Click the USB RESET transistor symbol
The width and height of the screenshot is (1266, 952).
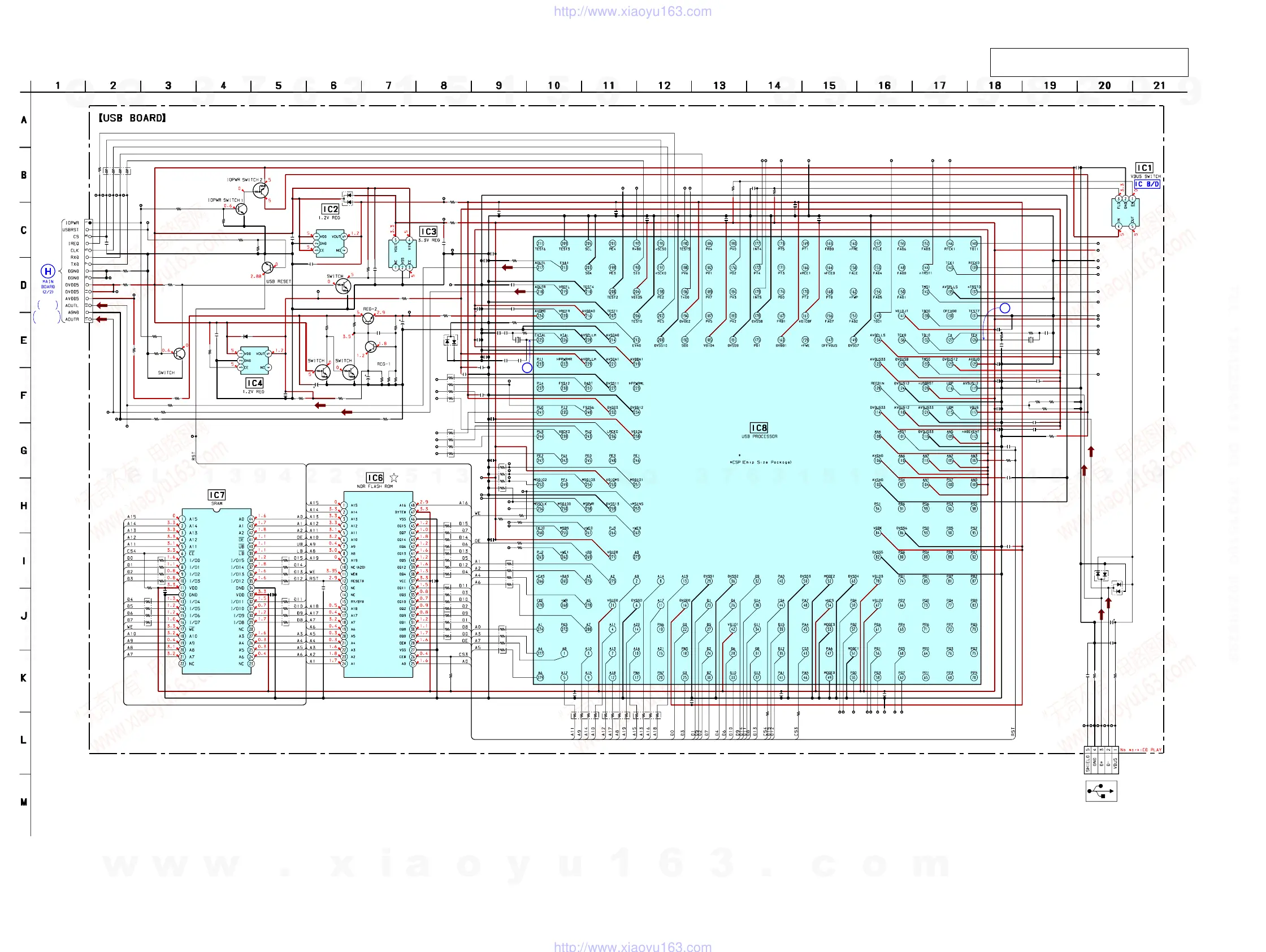click(x=267, y=267)
